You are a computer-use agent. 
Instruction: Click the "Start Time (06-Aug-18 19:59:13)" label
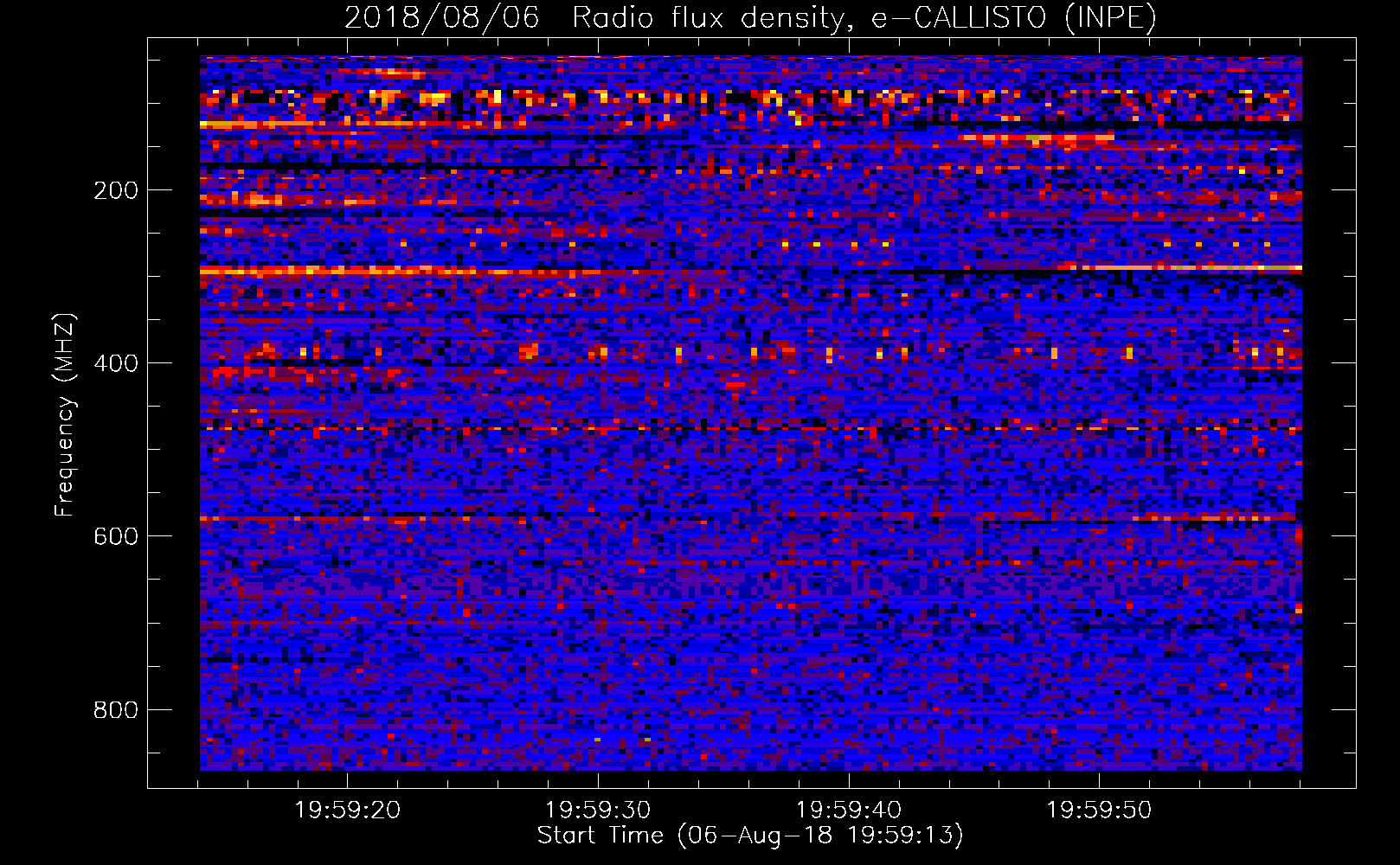(x=750, y=836)
